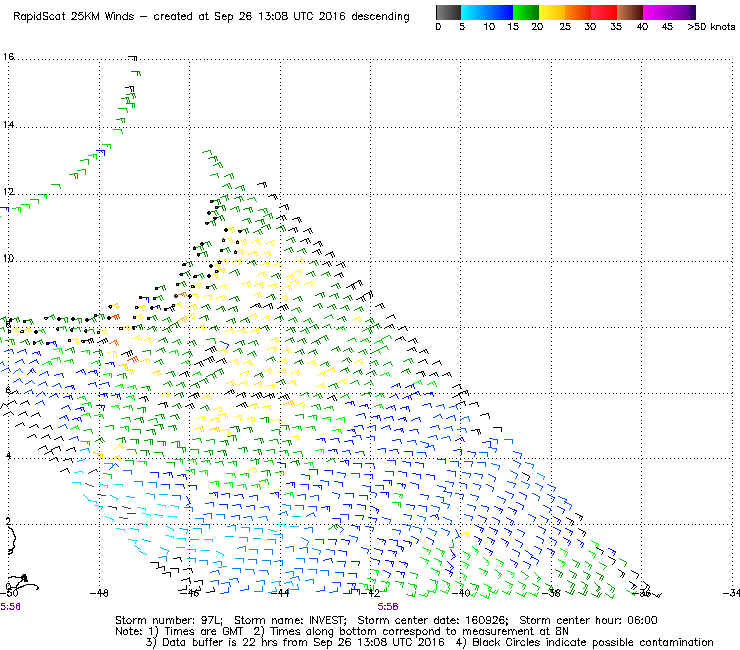Select the green 15-20 knots legend swatch
The image size is (740, 650).
[526, 12]
